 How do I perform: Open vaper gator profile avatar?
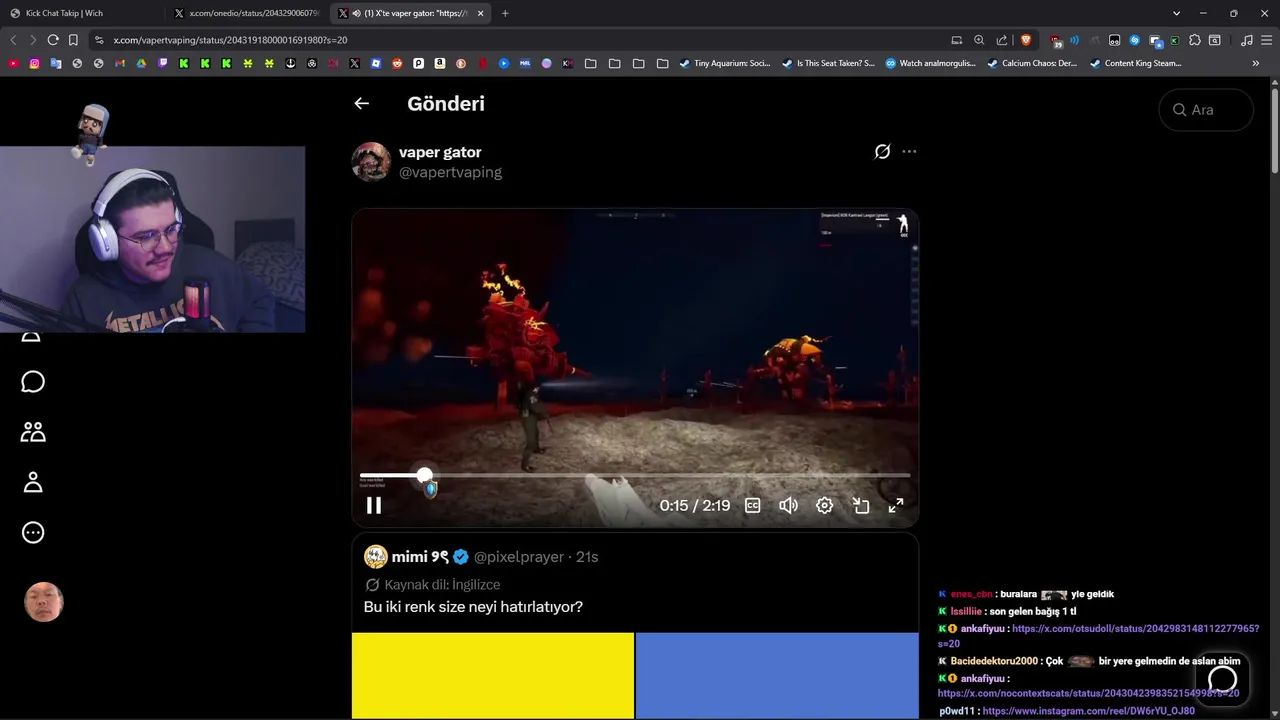pos(371,161)
